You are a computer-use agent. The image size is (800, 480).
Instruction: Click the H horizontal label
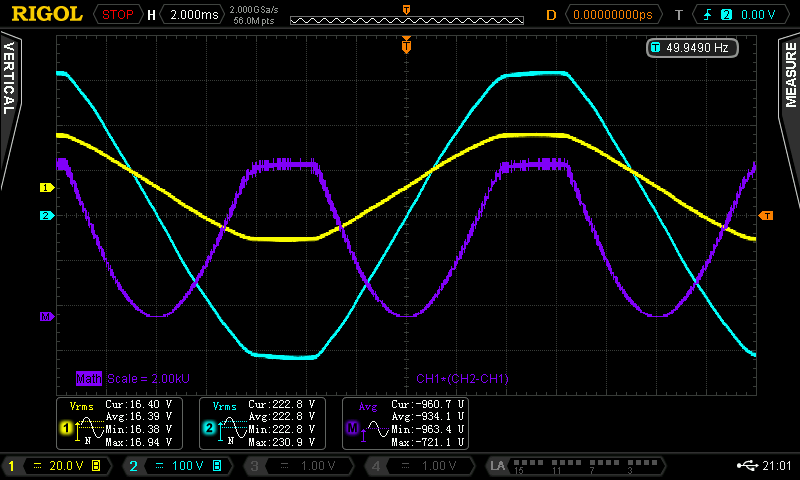[151, 15]
